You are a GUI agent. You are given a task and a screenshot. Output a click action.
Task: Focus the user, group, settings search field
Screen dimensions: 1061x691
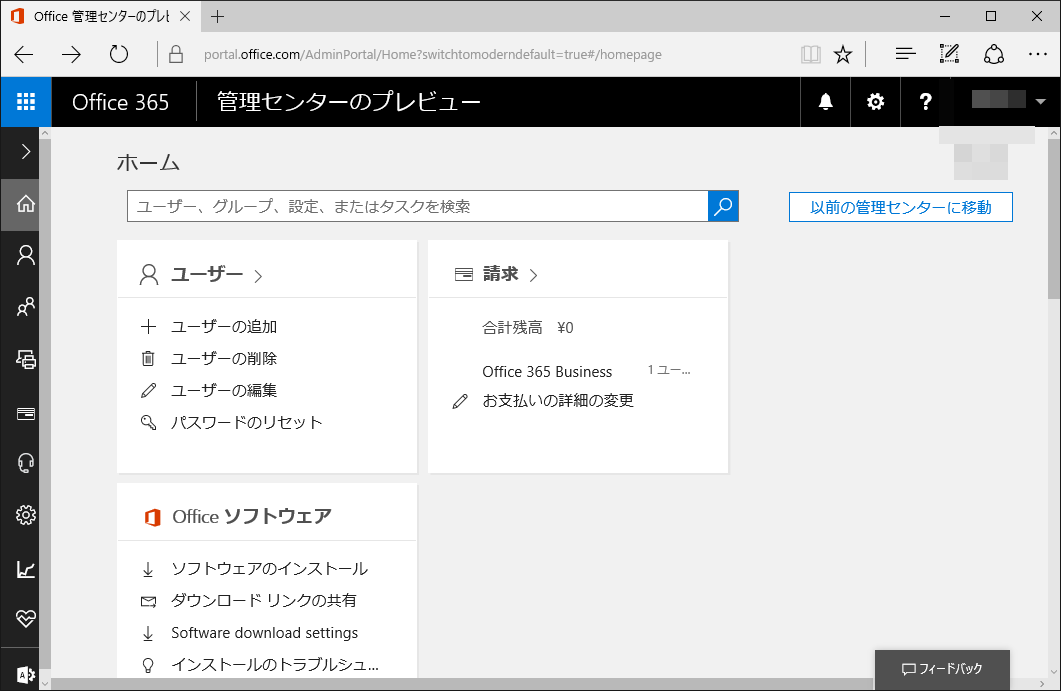pos(417,206)
